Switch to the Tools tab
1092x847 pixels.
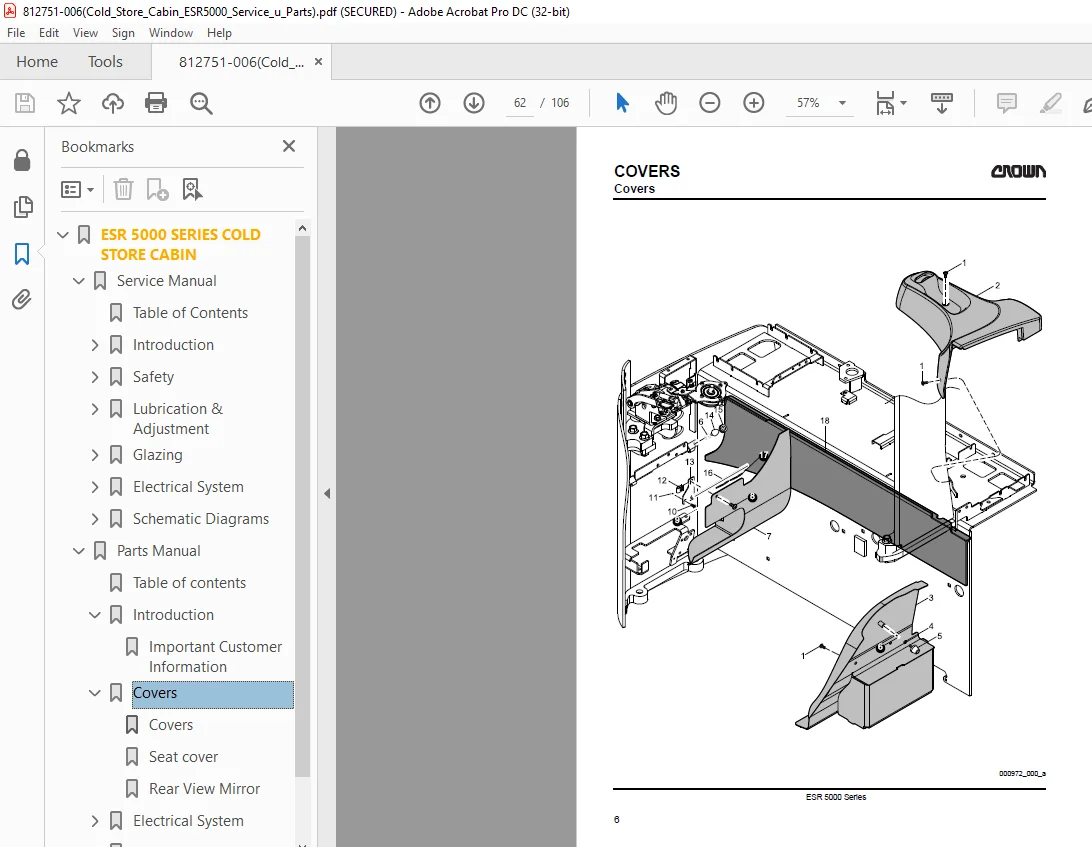pyautogui.click(x=105, y=61)
